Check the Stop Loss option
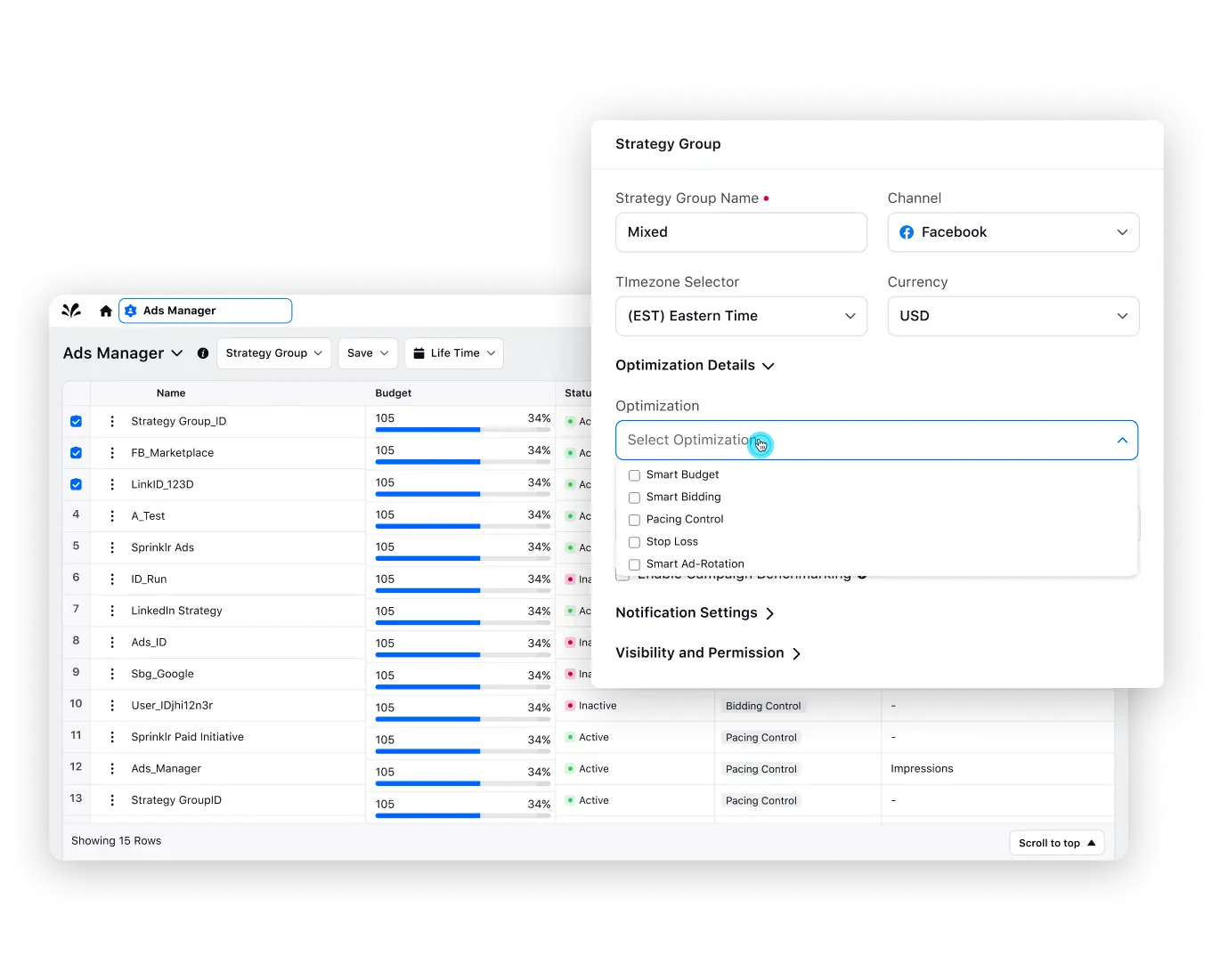 634,542
